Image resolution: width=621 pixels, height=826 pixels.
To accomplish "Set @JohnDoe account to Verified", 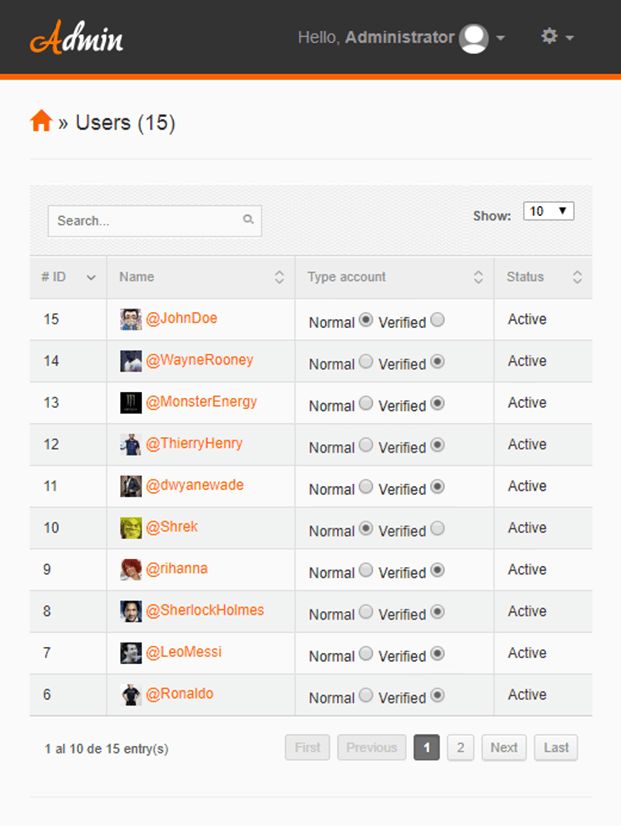I will (x=438, y=320).
